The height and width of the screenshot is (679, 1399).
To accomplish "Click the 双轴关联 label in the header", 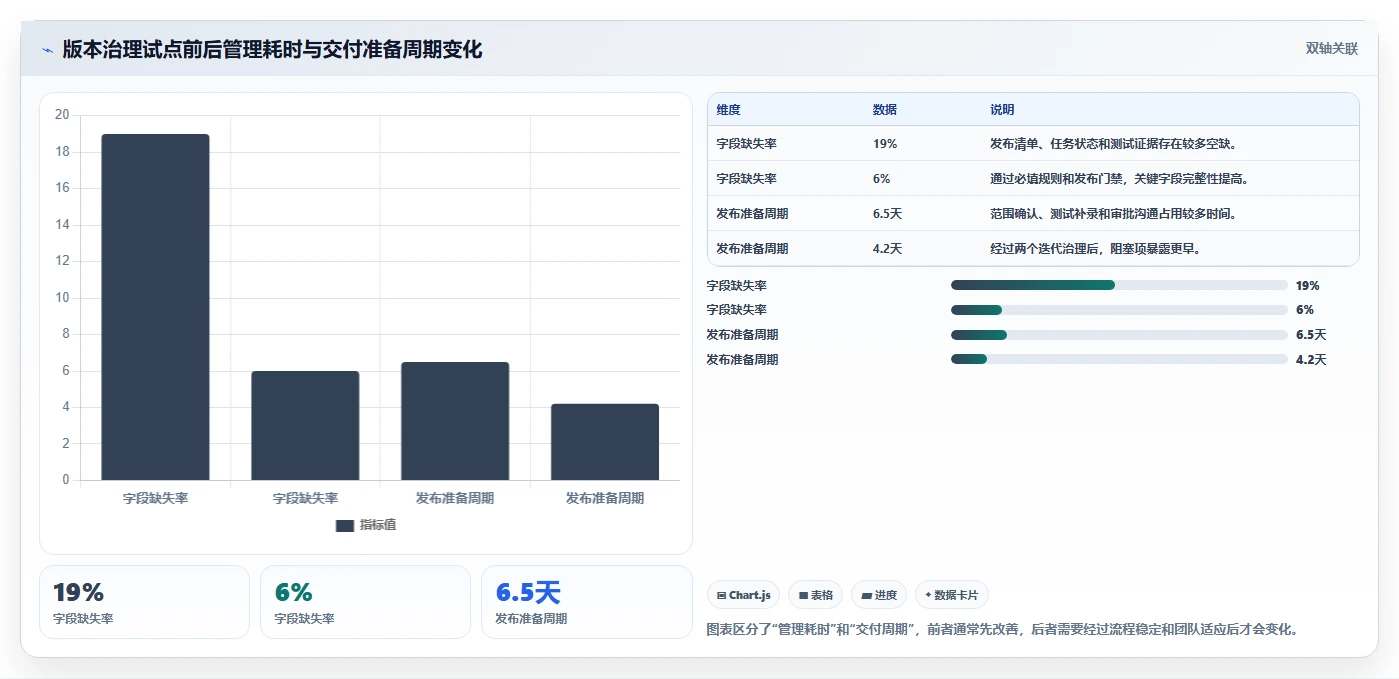I will tap(1332, 49).
